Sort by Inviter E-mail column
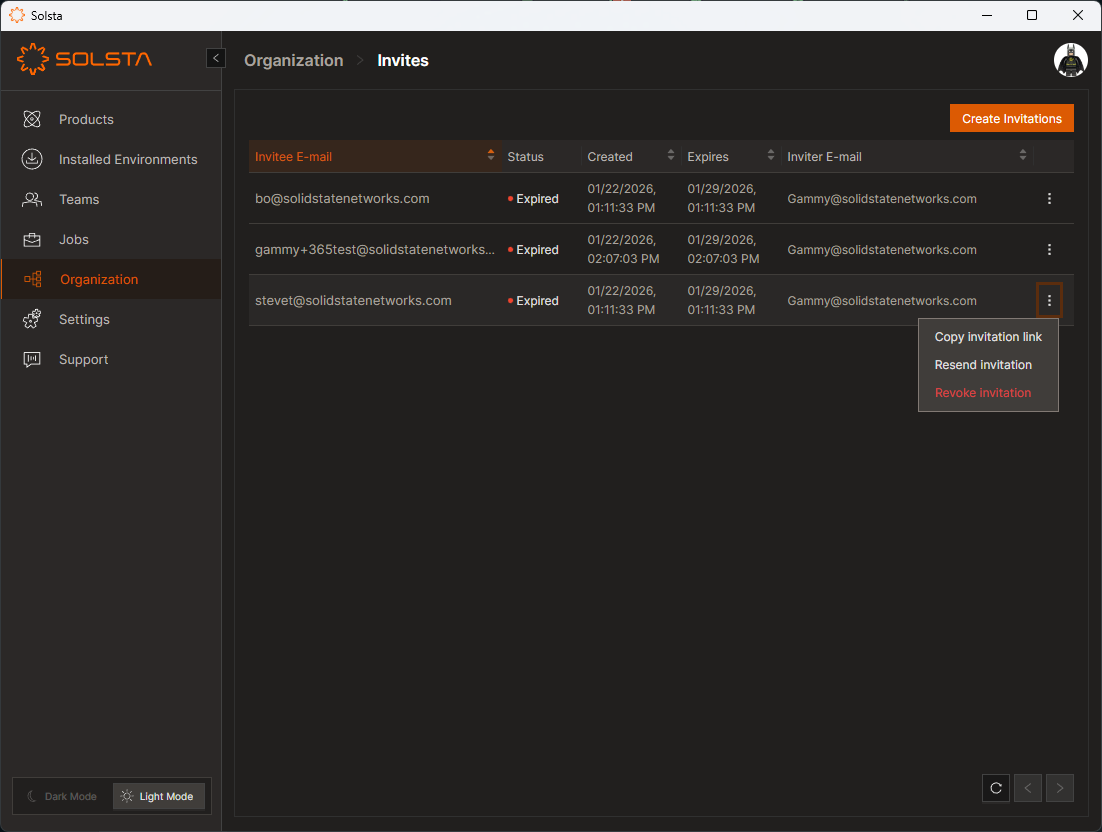The height and width of the screenshot is (832, 1102). click(907, 157)
